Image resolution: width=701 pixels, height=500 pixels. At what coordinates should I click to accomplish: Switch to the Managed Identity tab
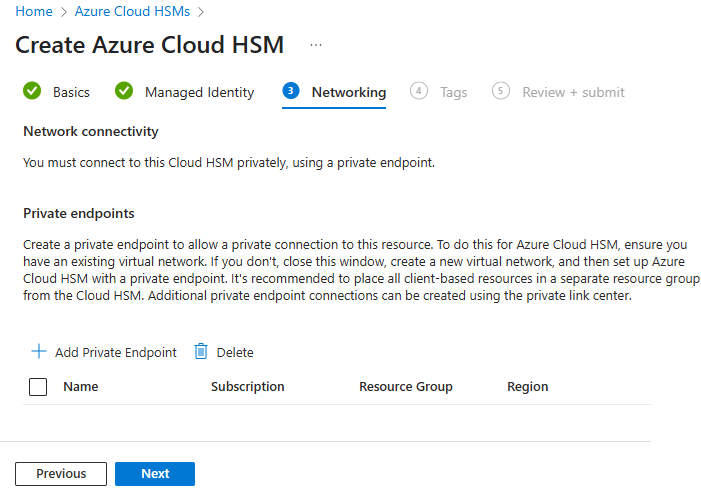[199, 92]
